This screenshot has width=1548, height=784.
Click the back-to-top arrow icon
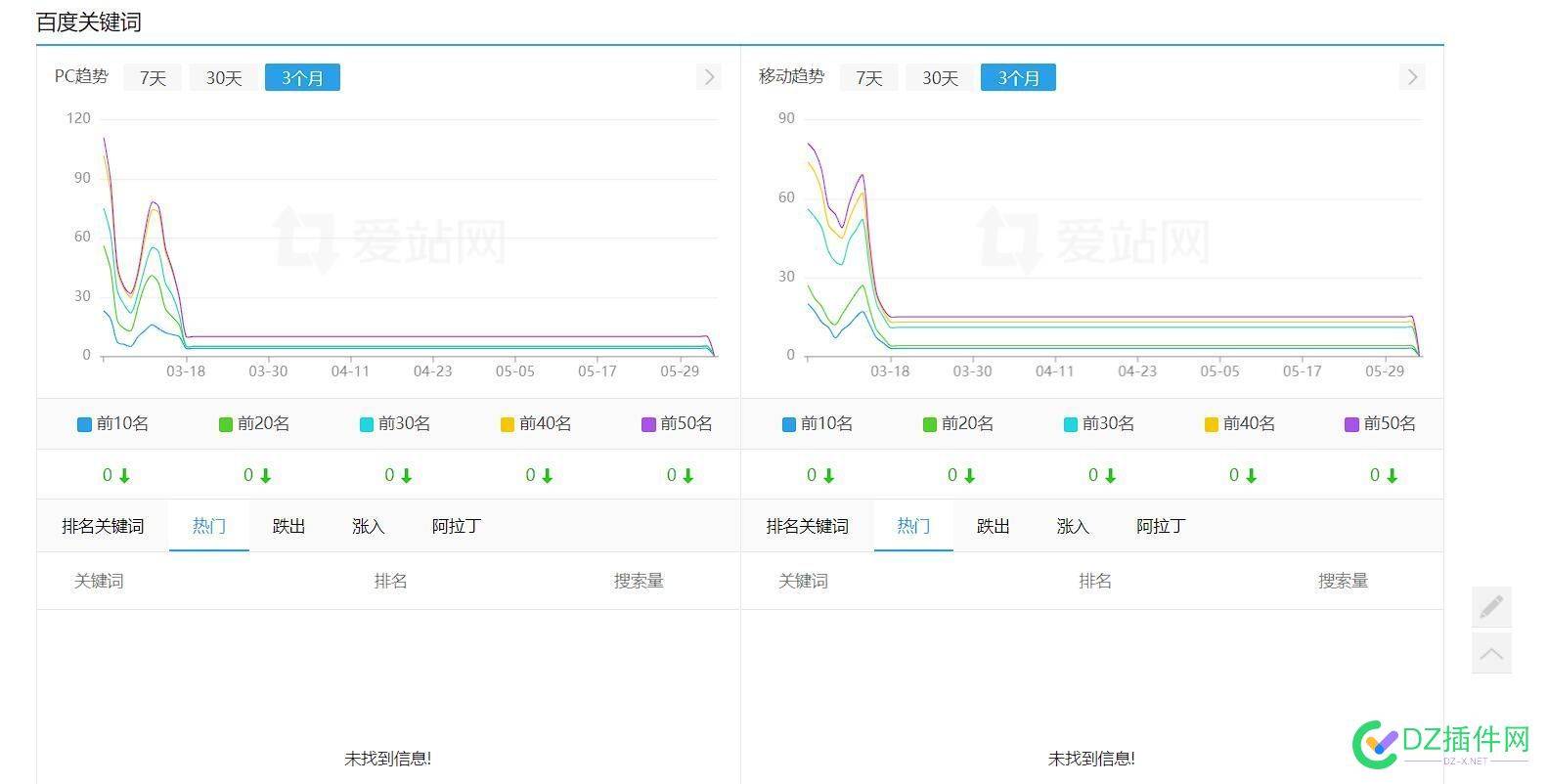coord(1491,653)
